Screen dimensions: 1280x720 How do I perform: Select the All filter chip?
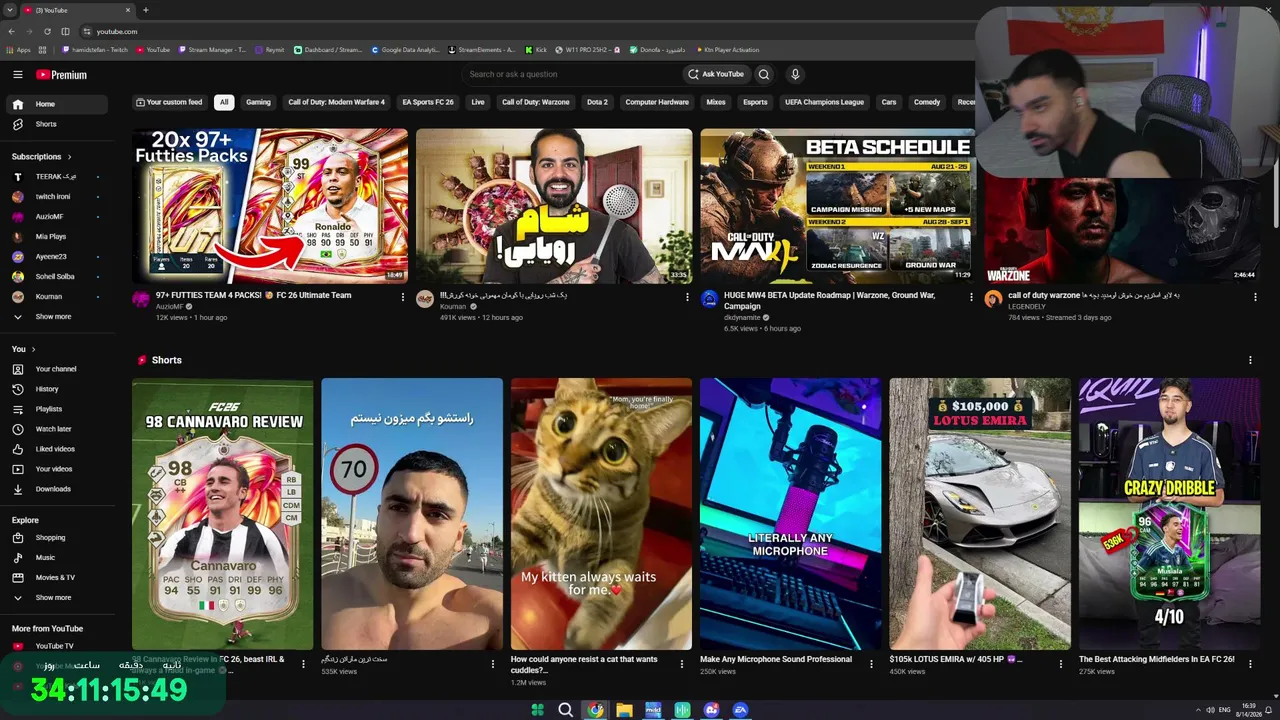(x=224, y=102)
